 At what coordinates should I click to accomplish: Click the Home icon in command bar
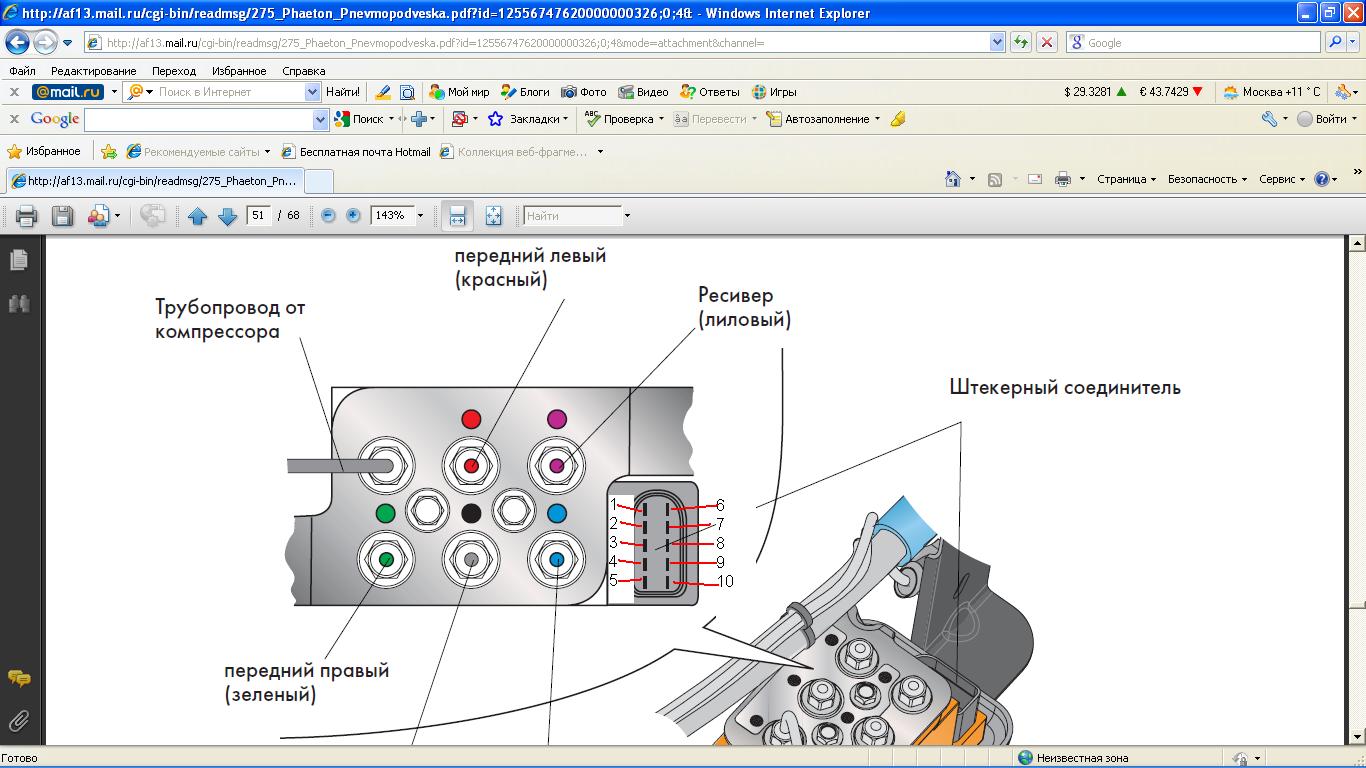[953, 179]
